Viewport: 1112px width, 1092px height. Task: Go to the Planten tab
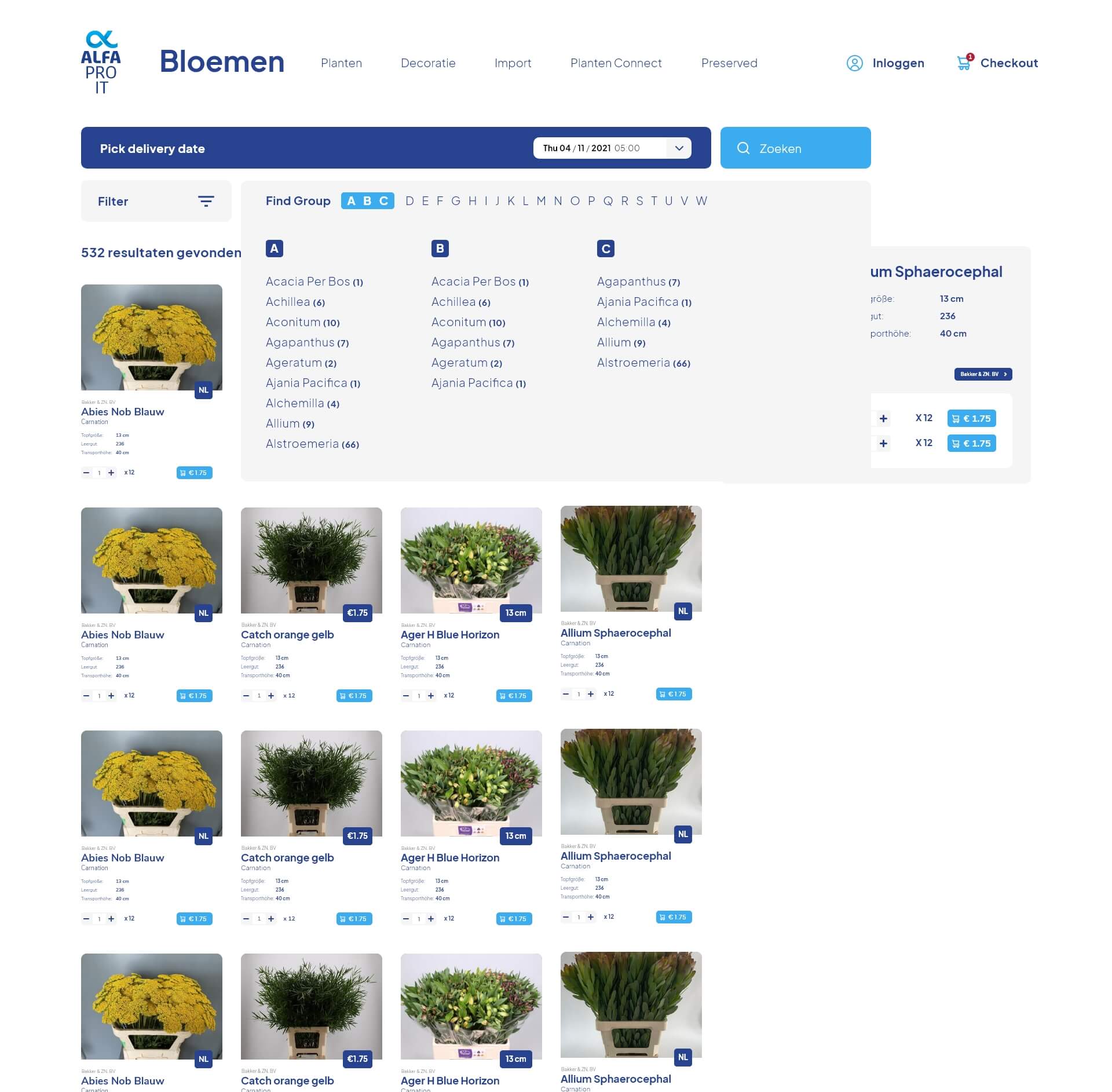[341, 63]
